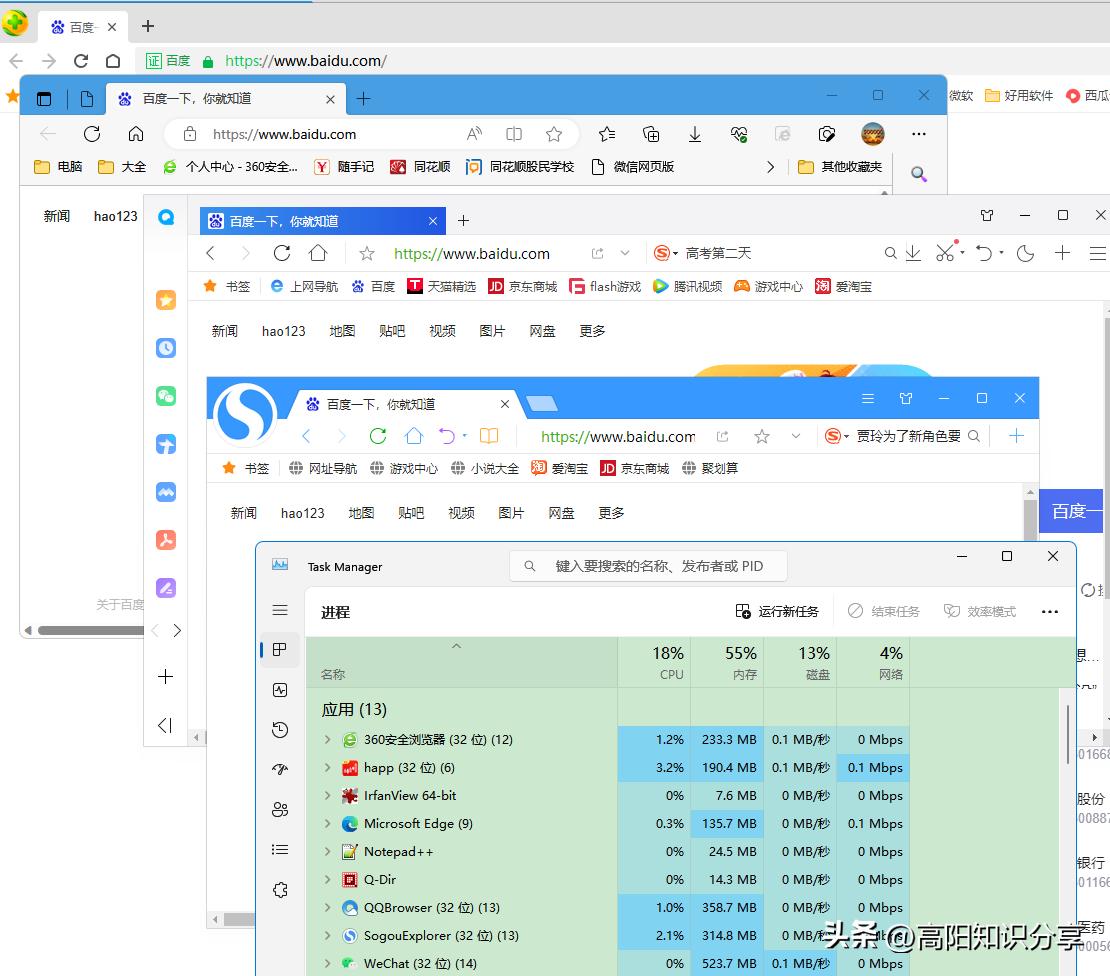The width and height of the screenshot is (1110, 976).
Task: Sort processes by the 内存 column header
Action: click(727, 662)
